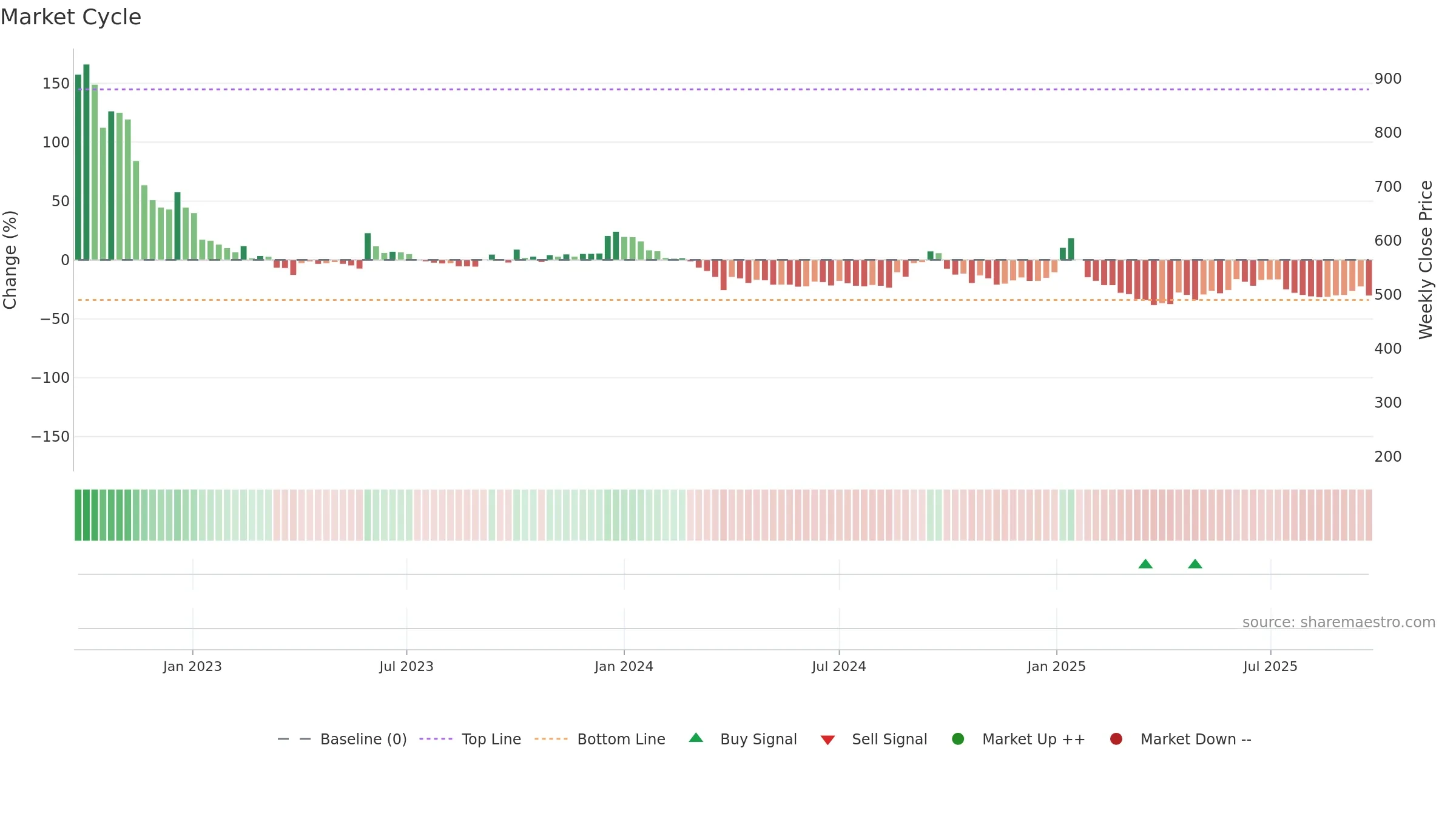The width and height of the screenshot is (1456, 819).
Task: Select the first buy signal marker in early 2025
Action: pyautogui.click(x=1145, y=564)
